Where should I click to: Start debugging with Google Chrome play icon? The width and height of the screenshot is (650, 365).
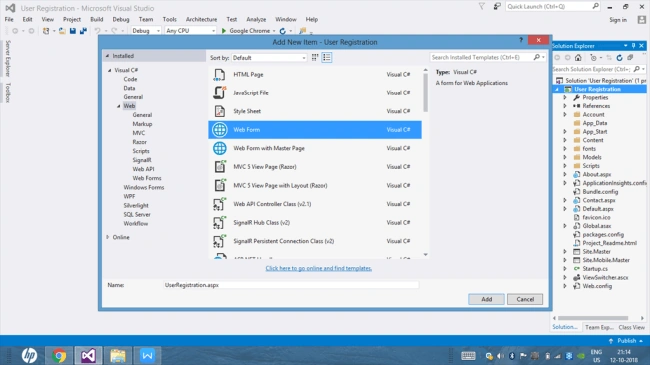click(224, 31)
